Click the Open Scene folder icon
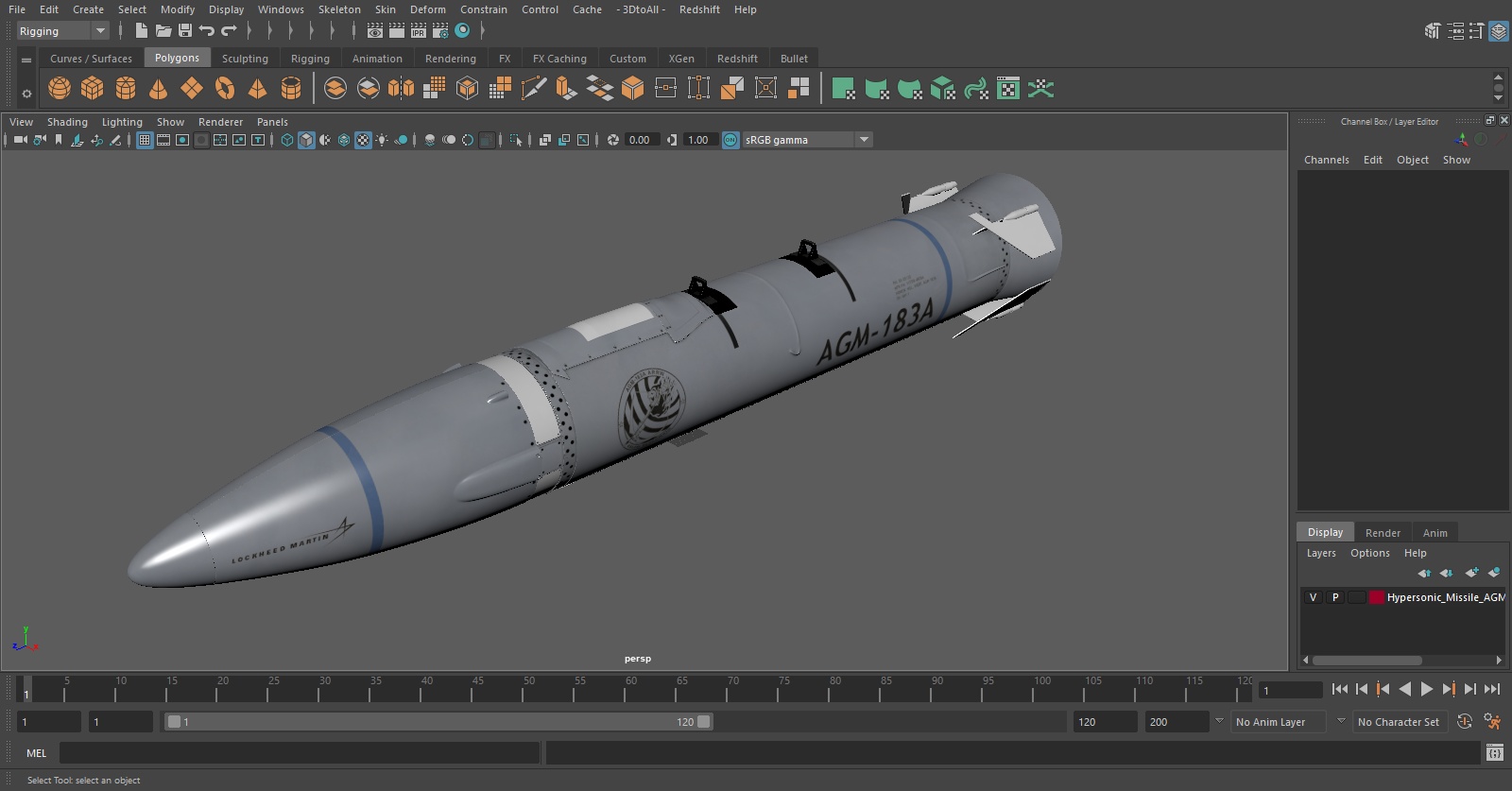Viewport: 1512px width, 791px height. point(163,31)
